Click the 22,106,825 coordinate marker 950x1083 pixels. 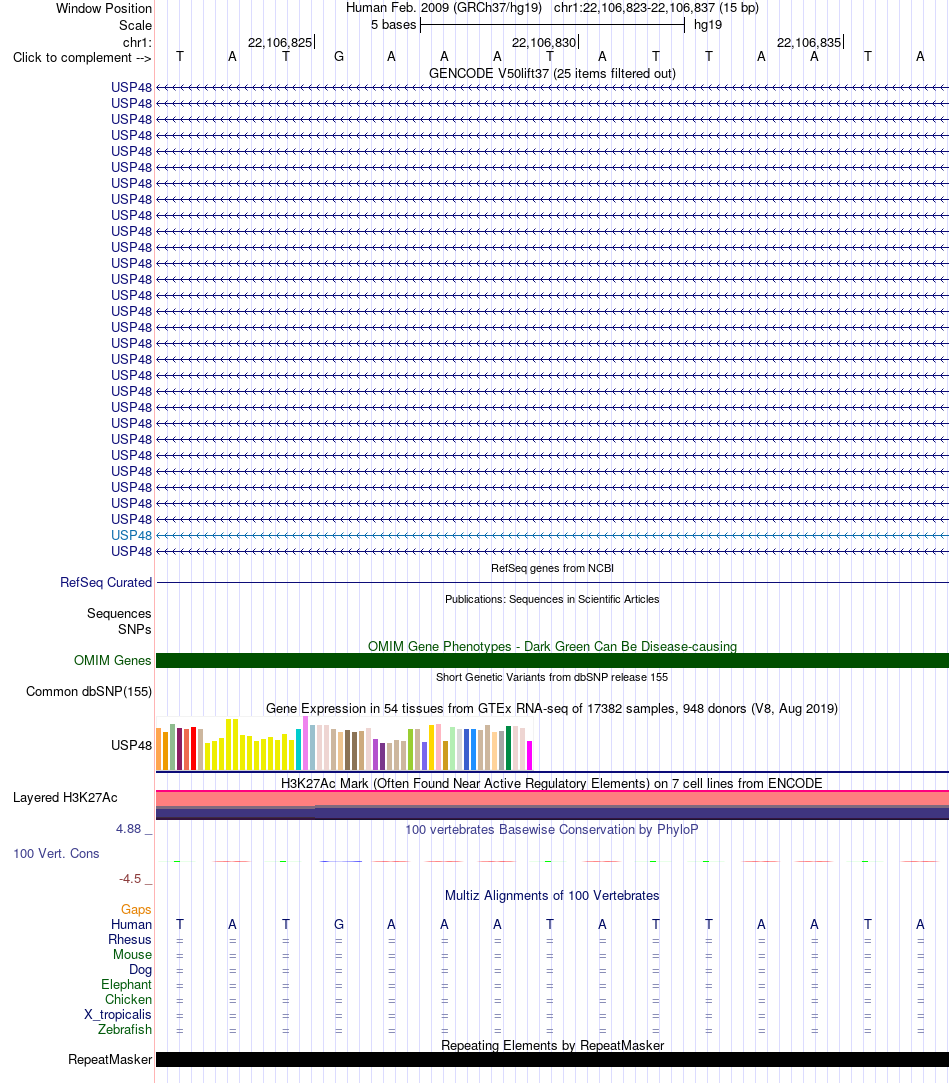coord(281,43)
